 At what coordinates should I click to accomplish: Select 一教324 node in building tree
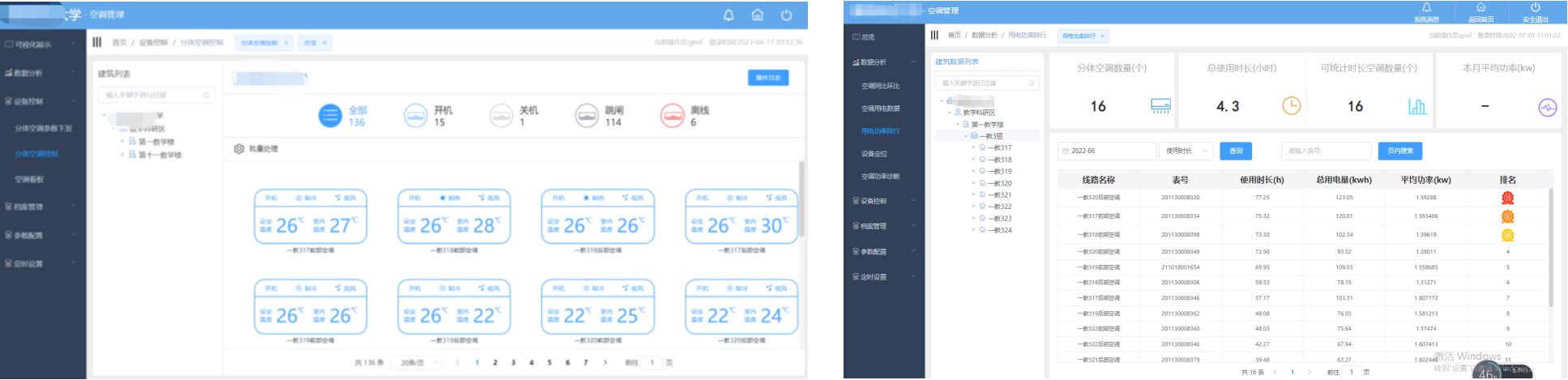[999, 231]
